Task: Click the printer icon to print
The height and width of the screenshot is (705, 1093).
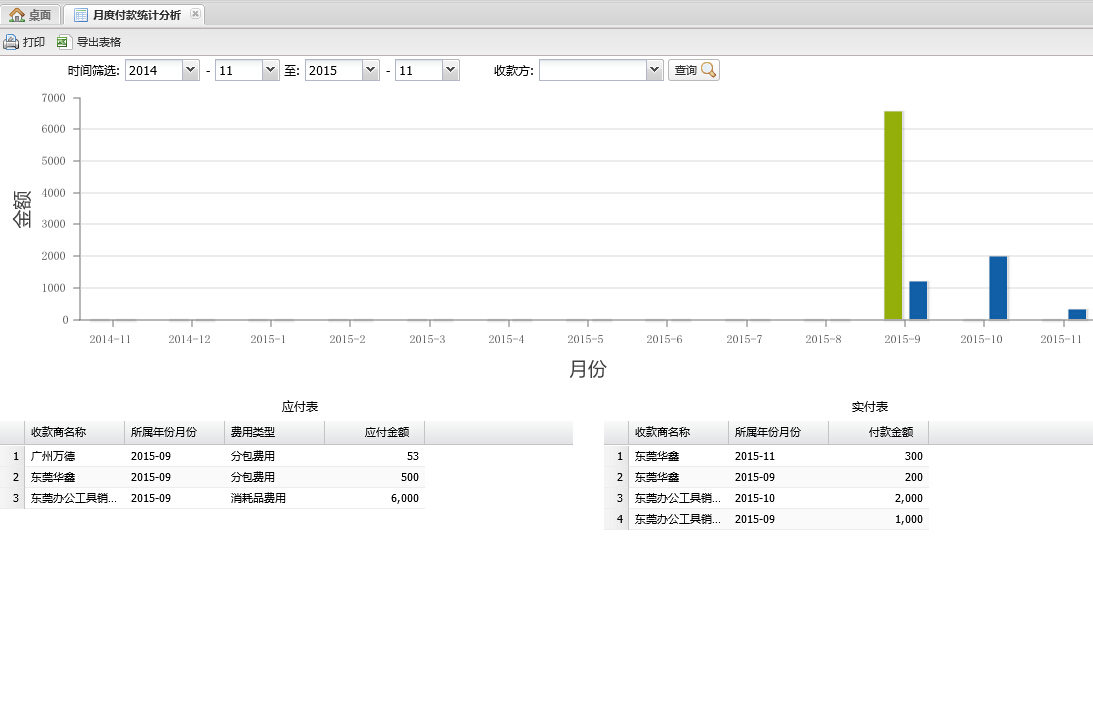Action: point(11,42)
